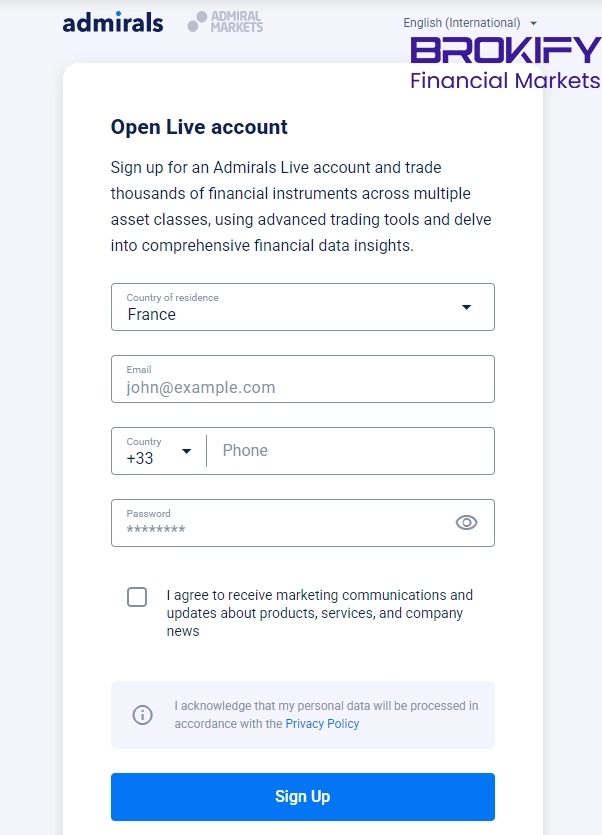Select the Password input field

coord(285,523)
